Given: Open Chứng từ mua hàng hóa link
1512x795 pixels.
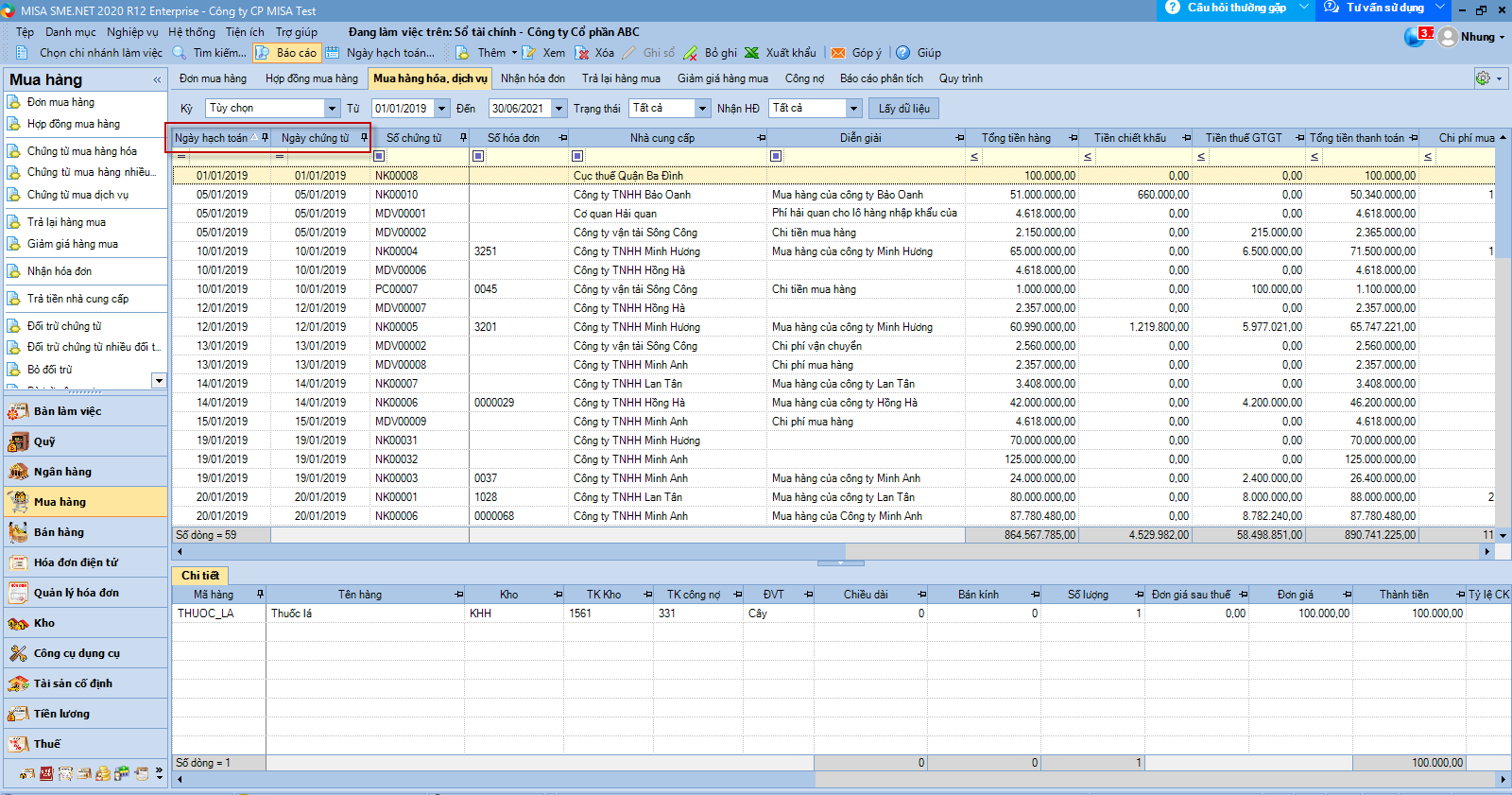Looking at the screenshot, I should (x=81, y=151).
